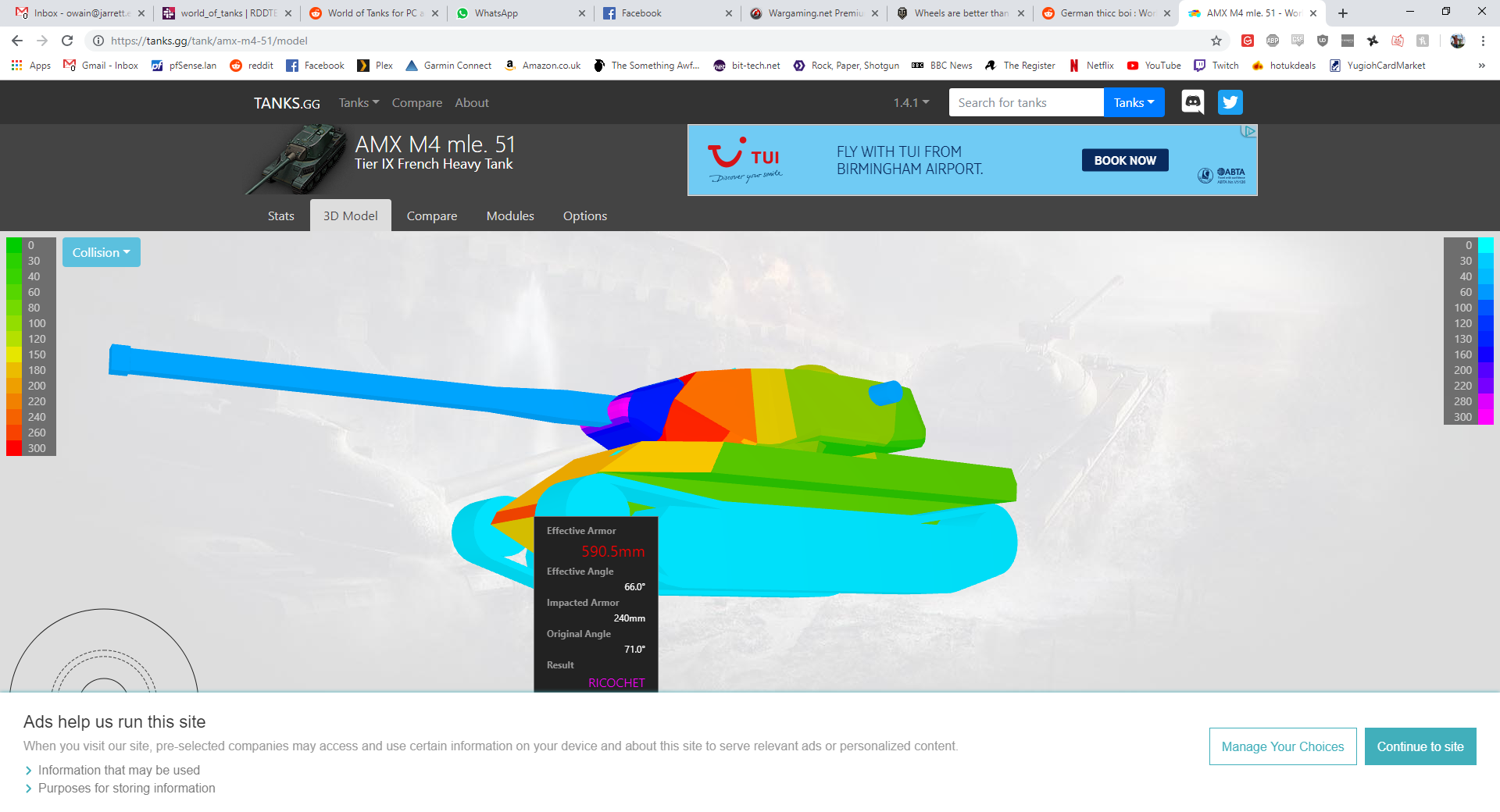Click the red 300 swatch in left legend

coord(14,448)
